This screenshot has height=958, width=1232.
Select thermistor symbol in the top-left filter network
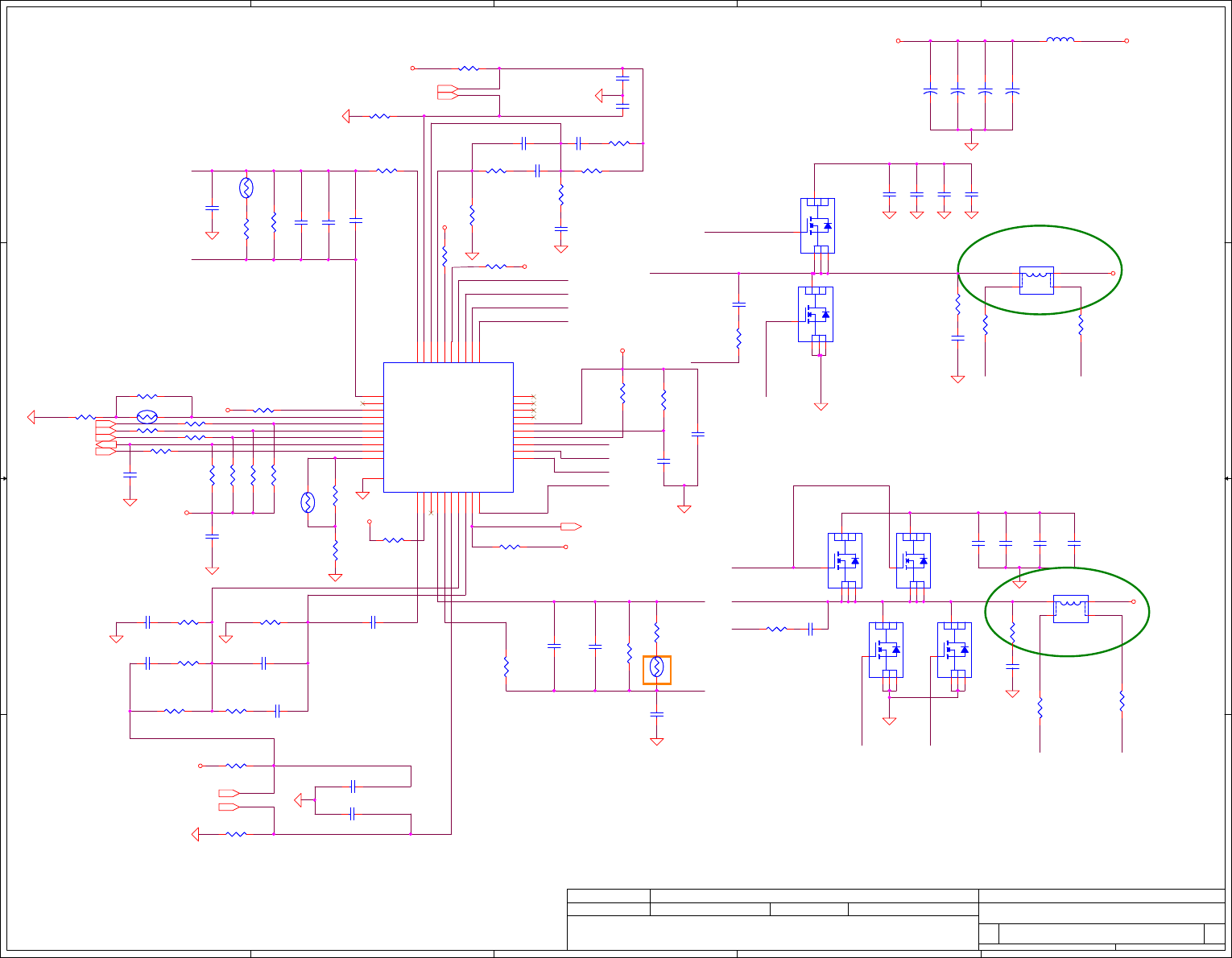tap(246, 188)
